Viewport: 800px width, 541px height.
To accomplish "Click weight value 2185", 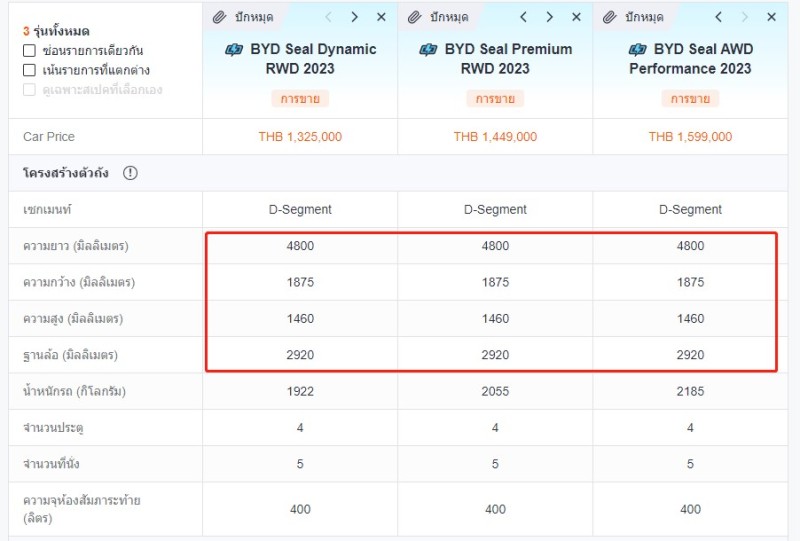I will click(x=690, y=391).
